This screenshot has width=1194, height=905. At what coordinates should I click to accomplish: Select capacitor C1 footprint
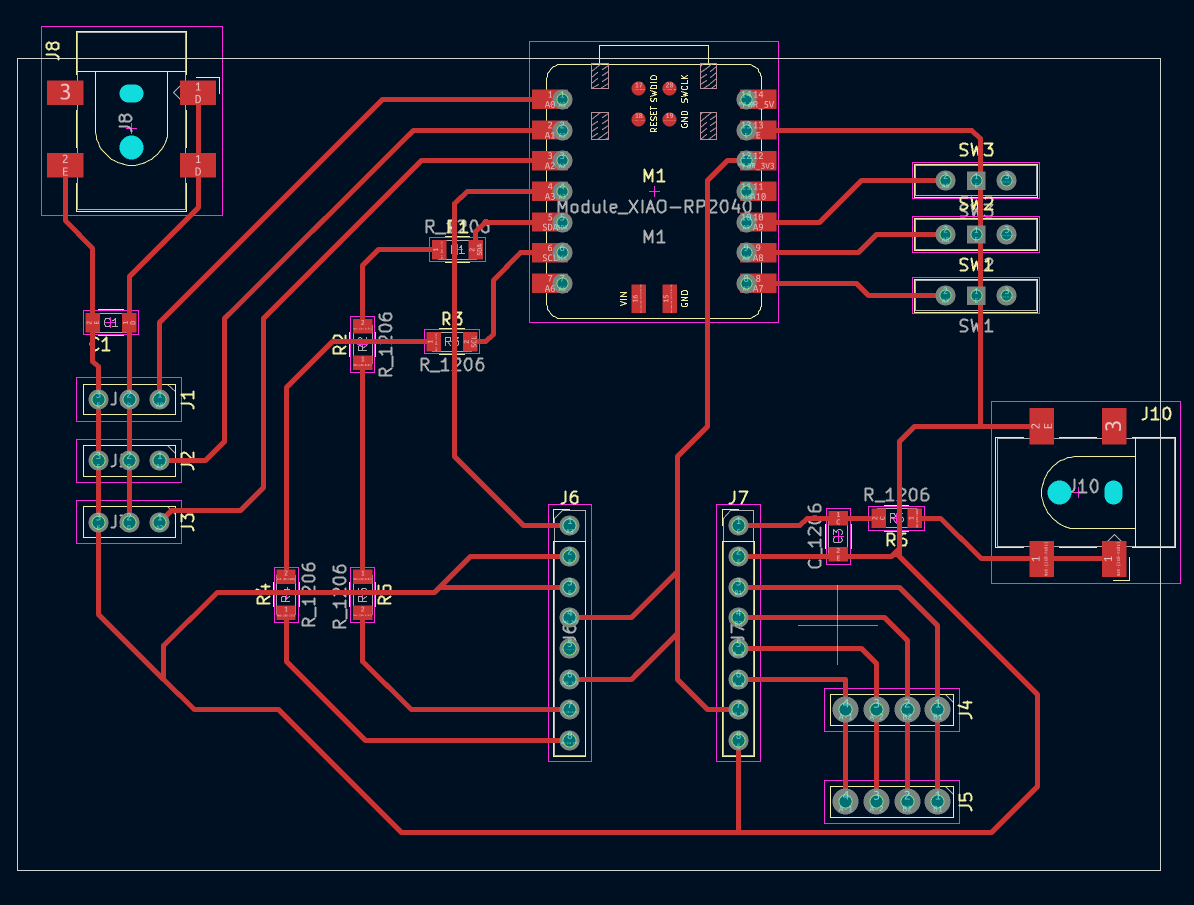coord(111,322)
